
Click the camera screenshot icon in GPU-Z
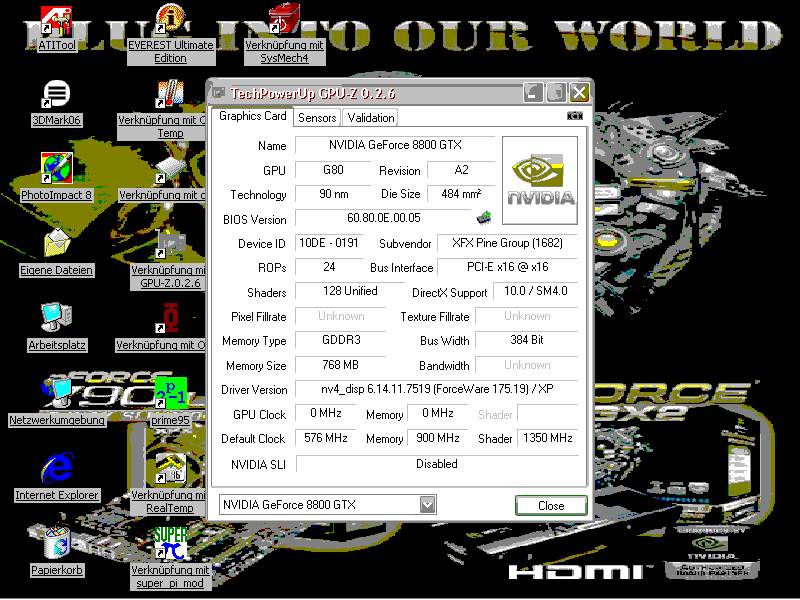point(575,116)
